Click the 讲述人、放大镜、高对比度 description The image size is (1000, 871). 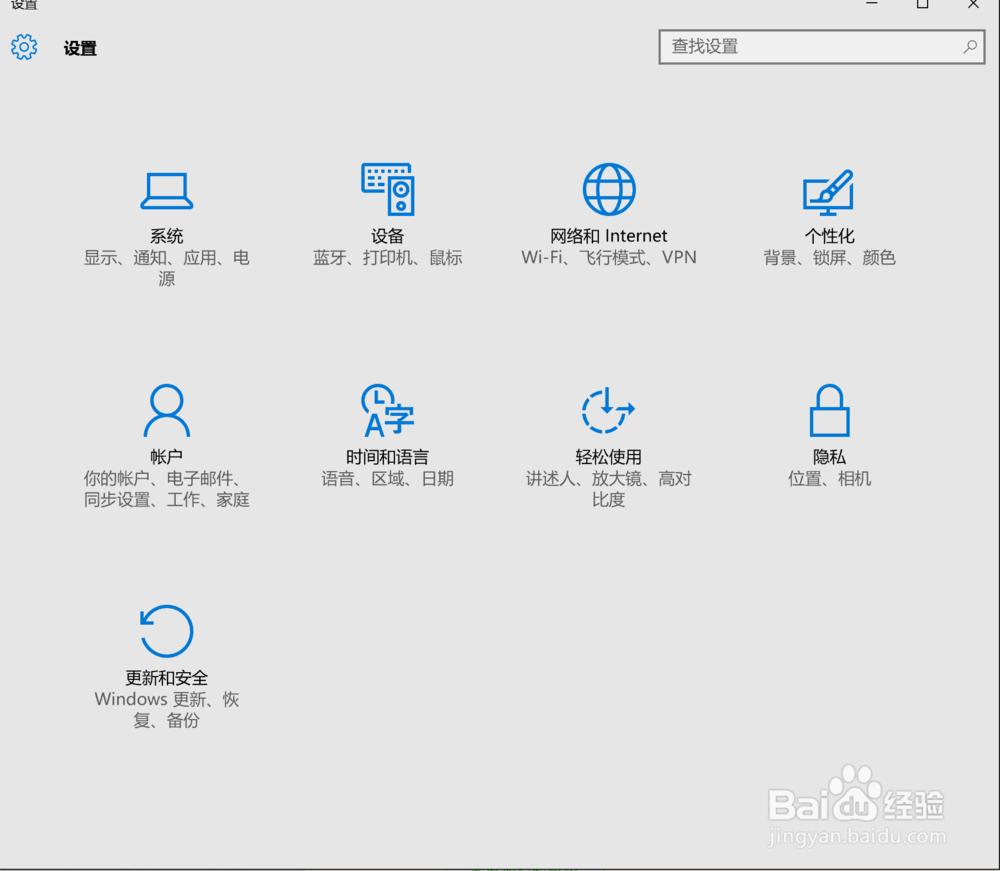(608, 488)
